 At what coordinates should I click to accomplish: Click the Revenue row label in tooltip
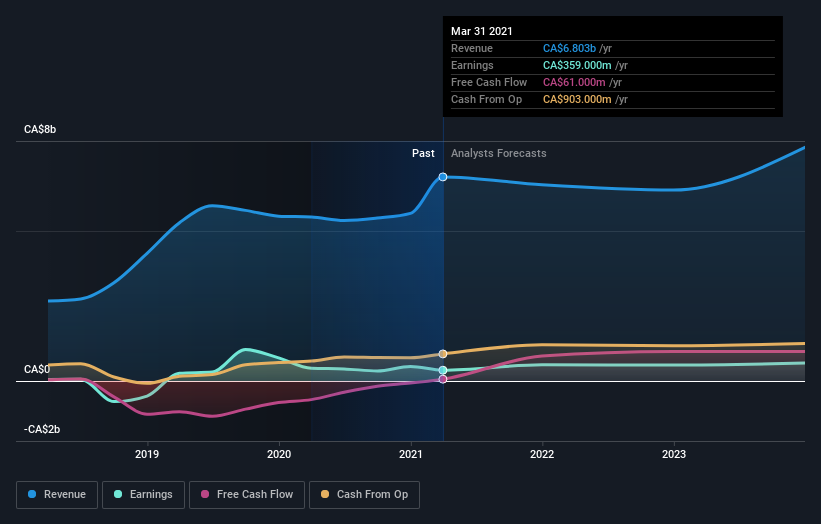(472, 48)
